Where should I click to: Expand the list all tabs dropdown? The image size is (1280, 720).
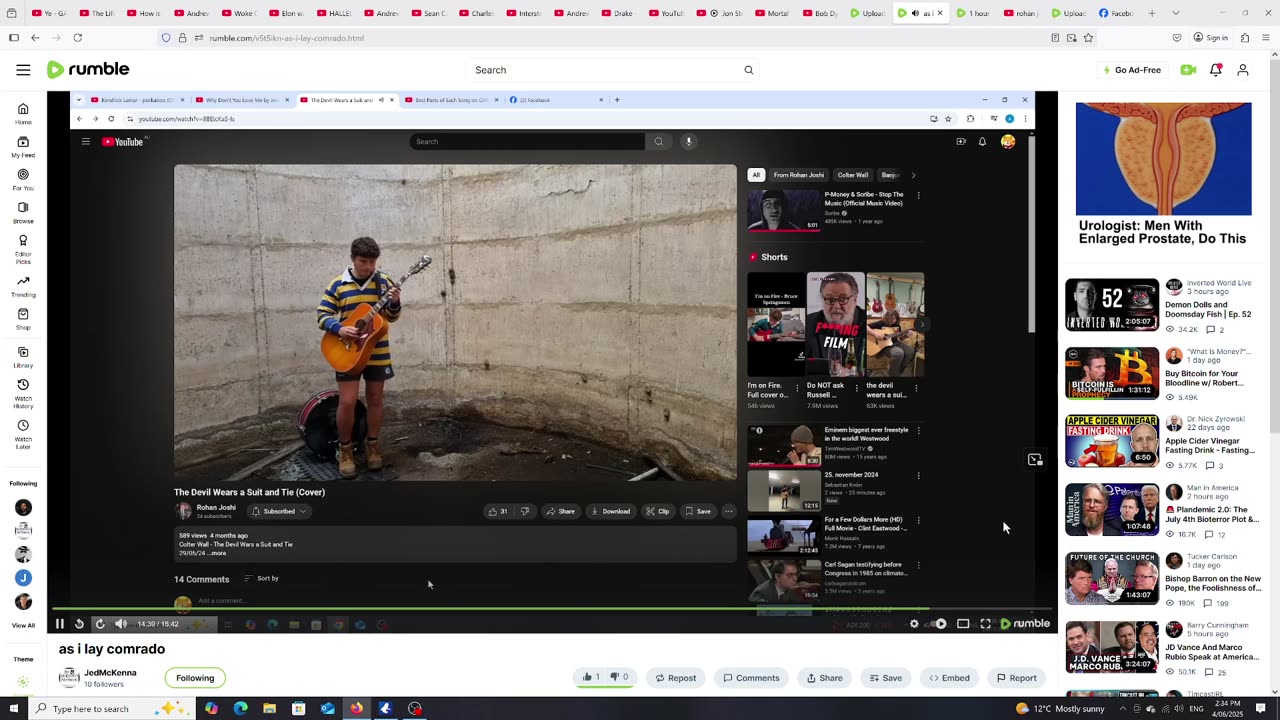pyautogui.click(x=1175, y=13)
